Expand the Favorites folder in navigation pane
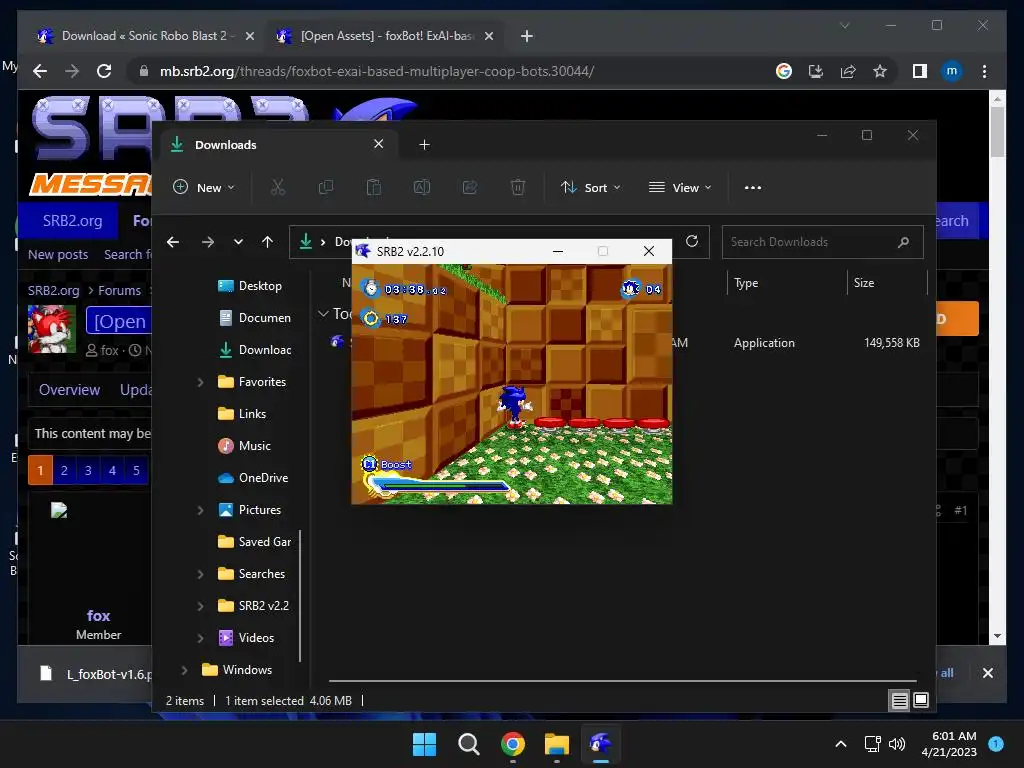 (200, 382)
